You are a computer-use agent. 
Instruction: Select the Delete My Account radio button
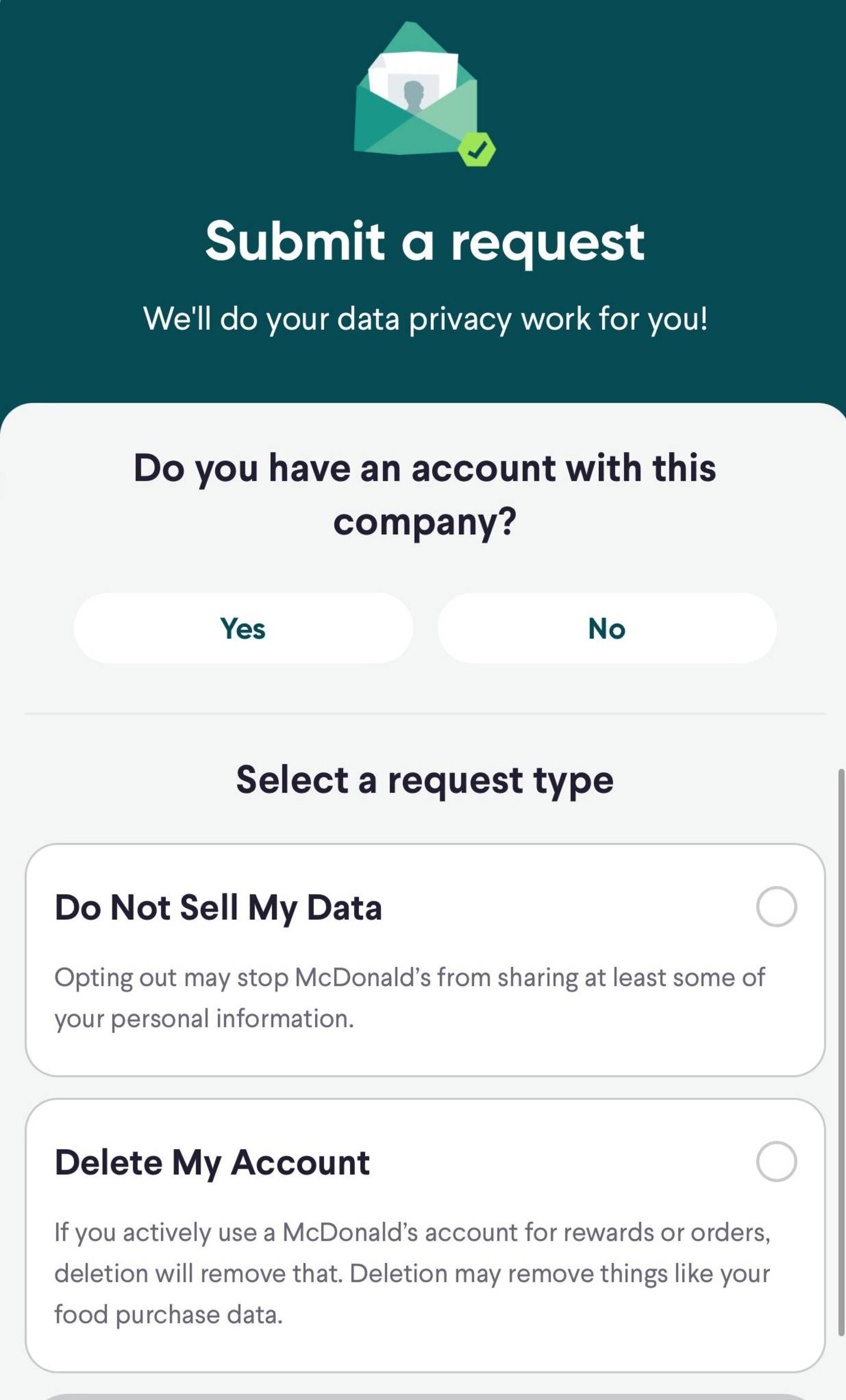776,1161
